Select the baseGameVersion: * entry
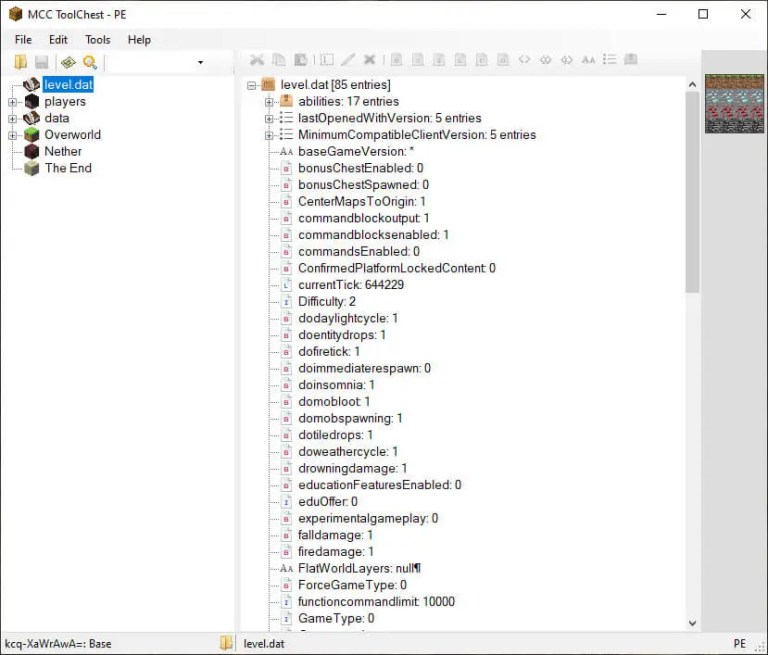Image resolution: width=768 pixels, height=655 pixels. click(x=356, y=151)
